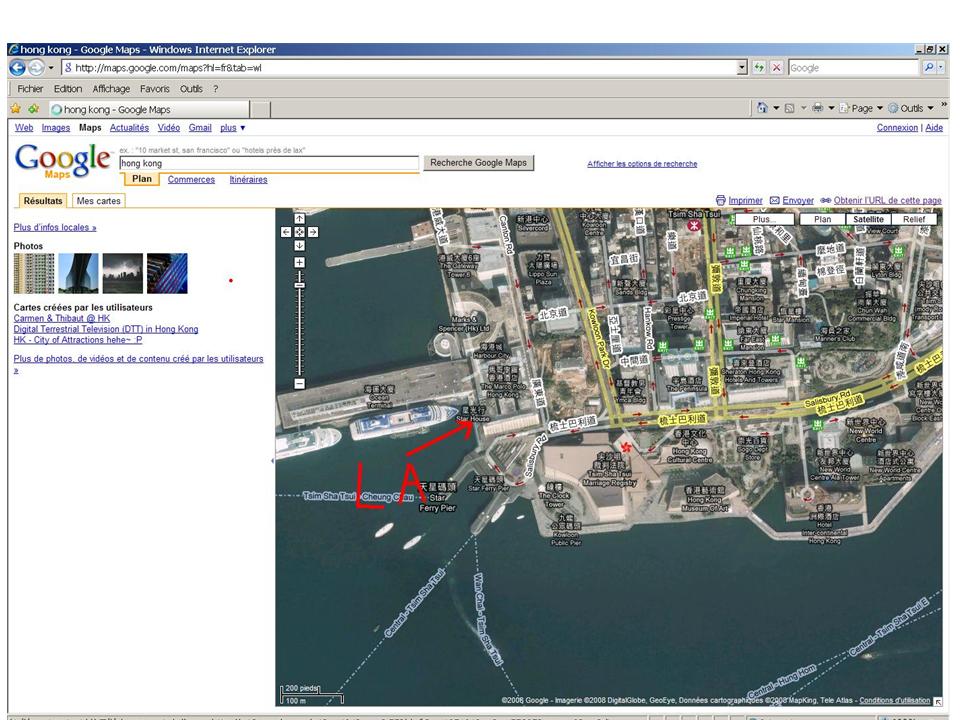This screenshot has width=960, height=720.
Task: Click the Envoyer email link
Action: 792,200
